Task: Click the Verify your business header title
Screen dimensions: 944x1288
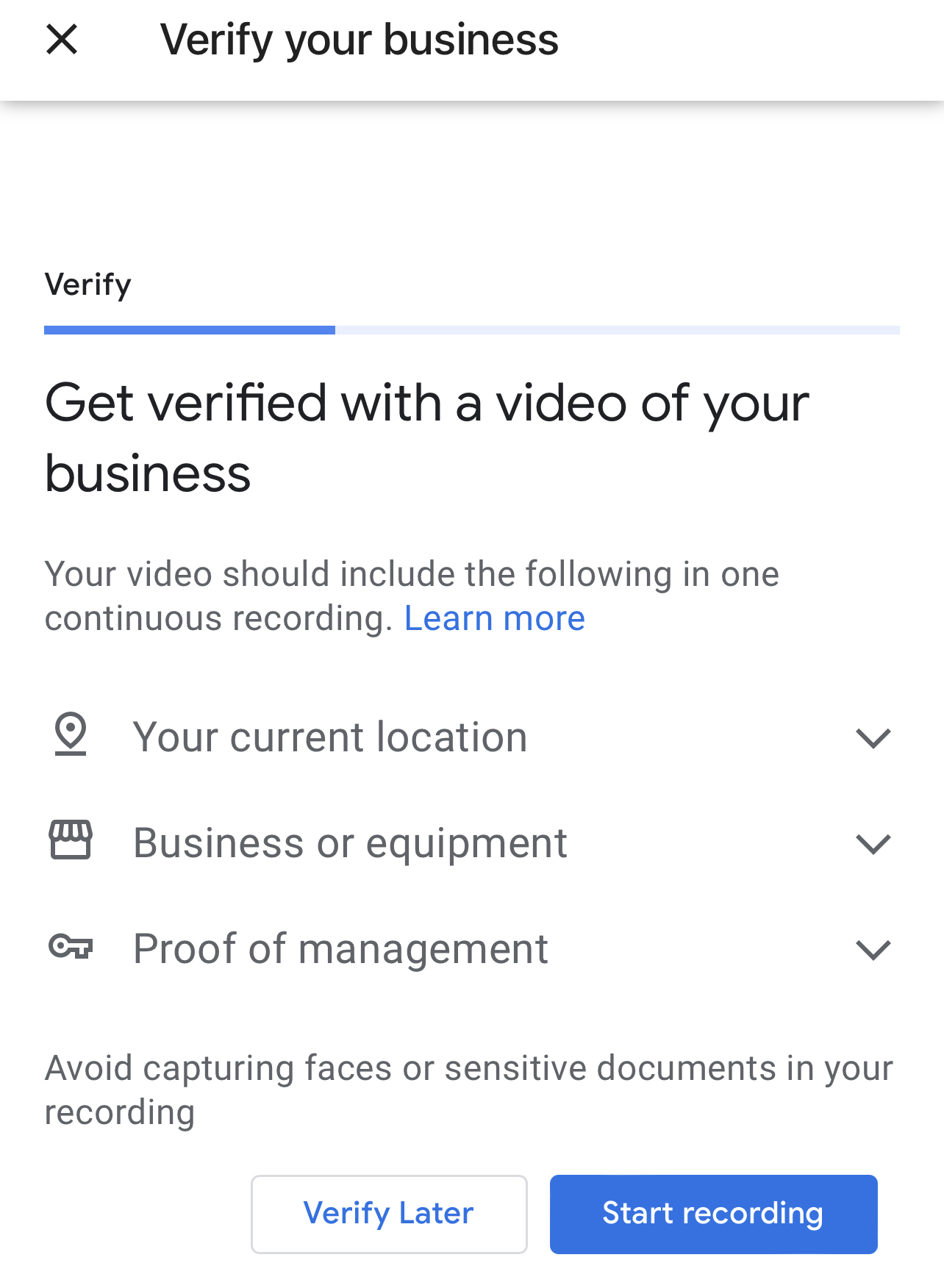Action: coord(360,40)
